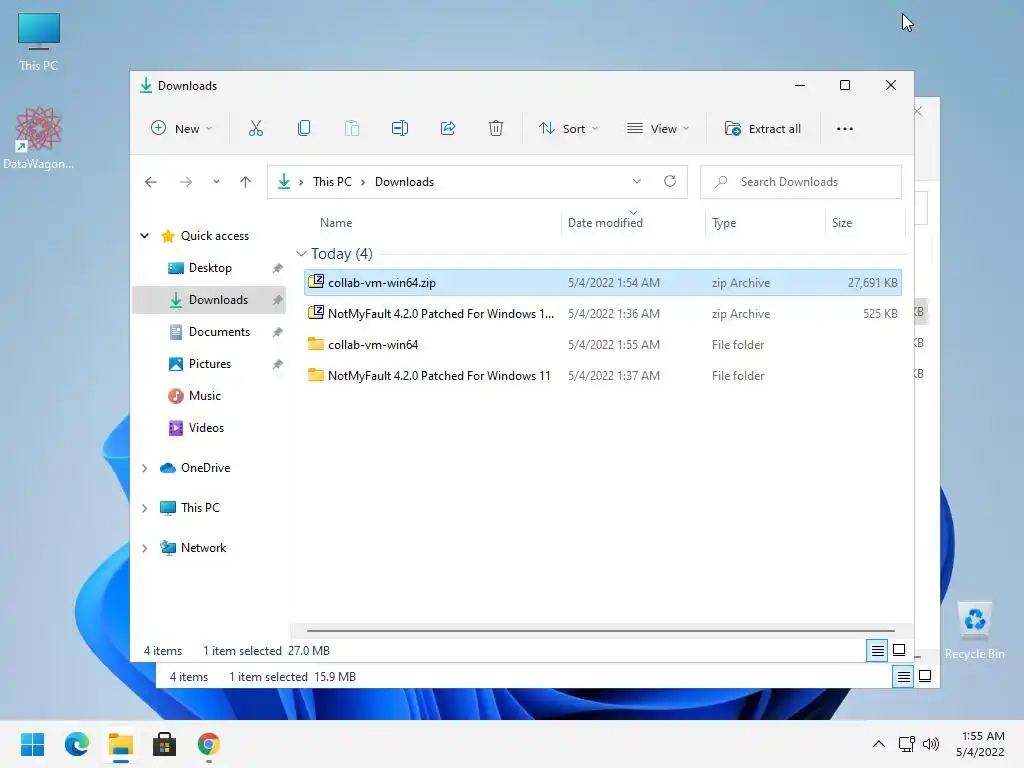Click the volume speaker icon in tray

click(x=931, y=744)
